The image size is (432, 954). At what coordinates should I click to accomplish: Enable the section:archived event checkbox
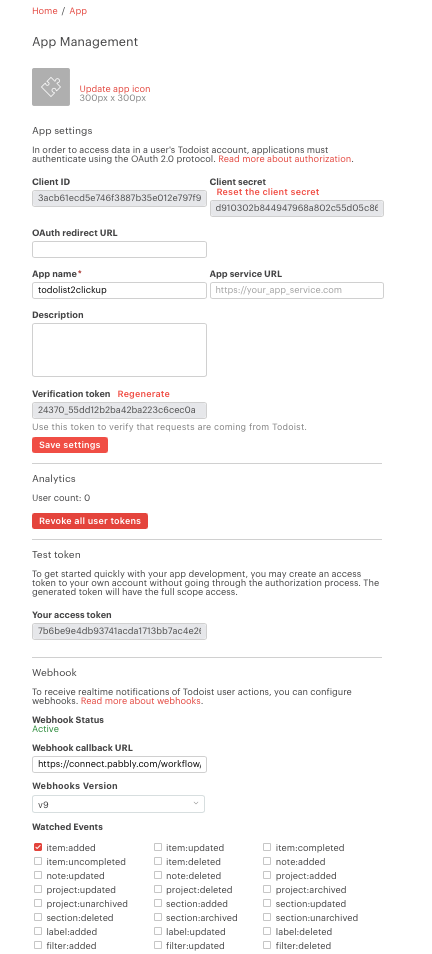pyautogui.click(x=158, y=917)
